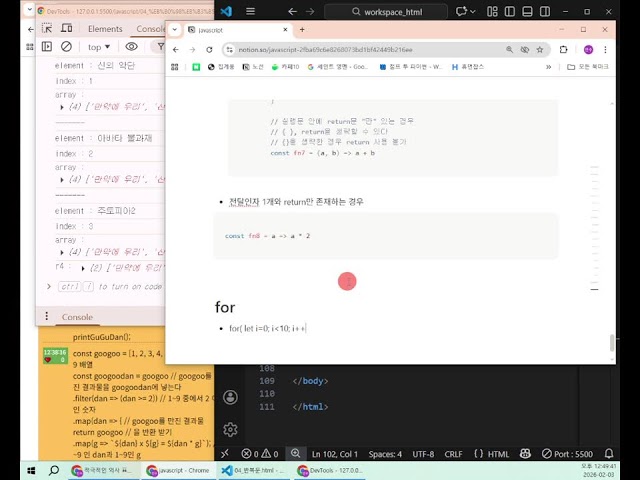Click the for heading in Notion page
Image resolution: width=640 pixels, height=480 pixels.
click(x=225, y=307)
